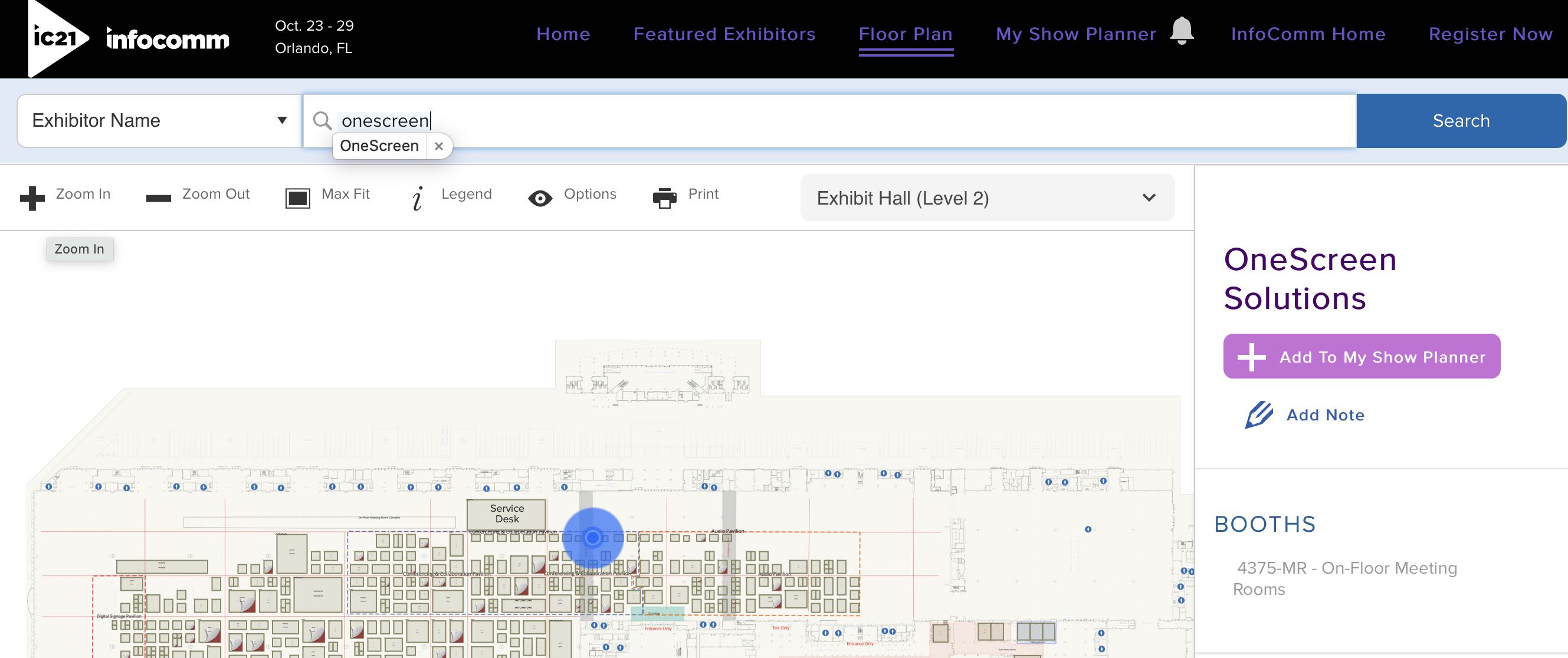Click the booth 4375-MR meeting room marker
Screen dimensions: 1568x658
(x=593, y=537)
